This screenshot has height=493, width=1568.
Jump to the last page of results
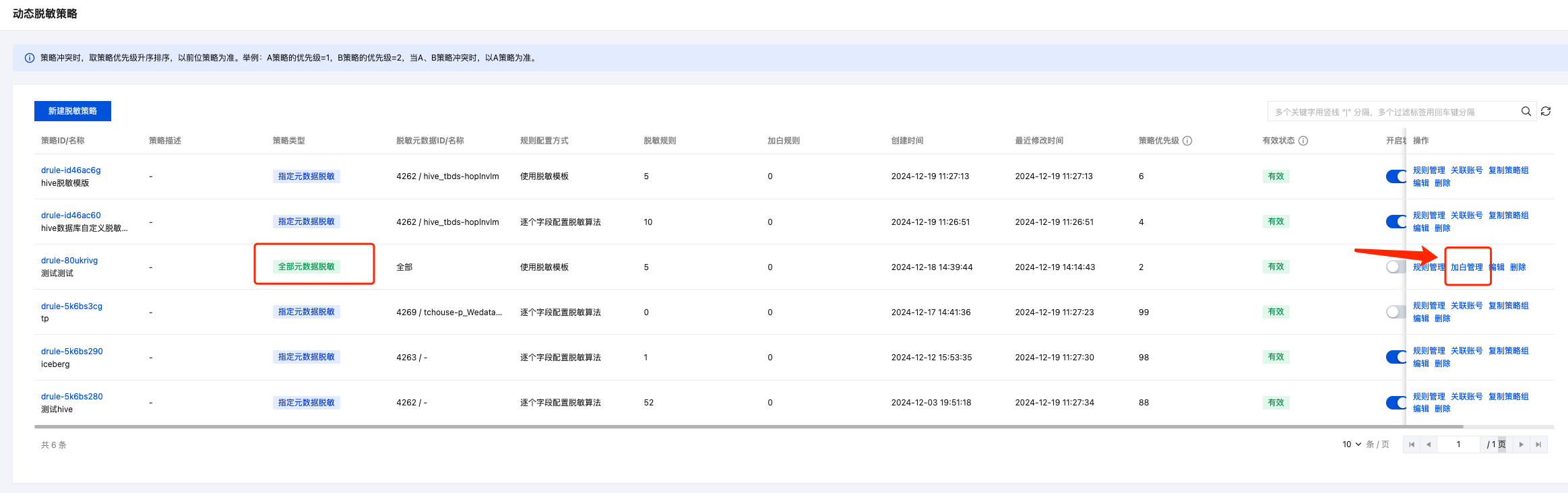coord(1538,445)
